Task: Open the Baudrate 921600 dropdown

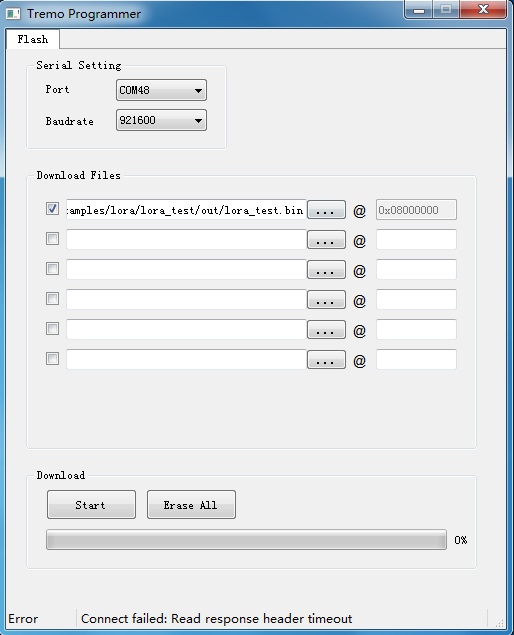Action: pyautogui.click(x=161, y=120)
